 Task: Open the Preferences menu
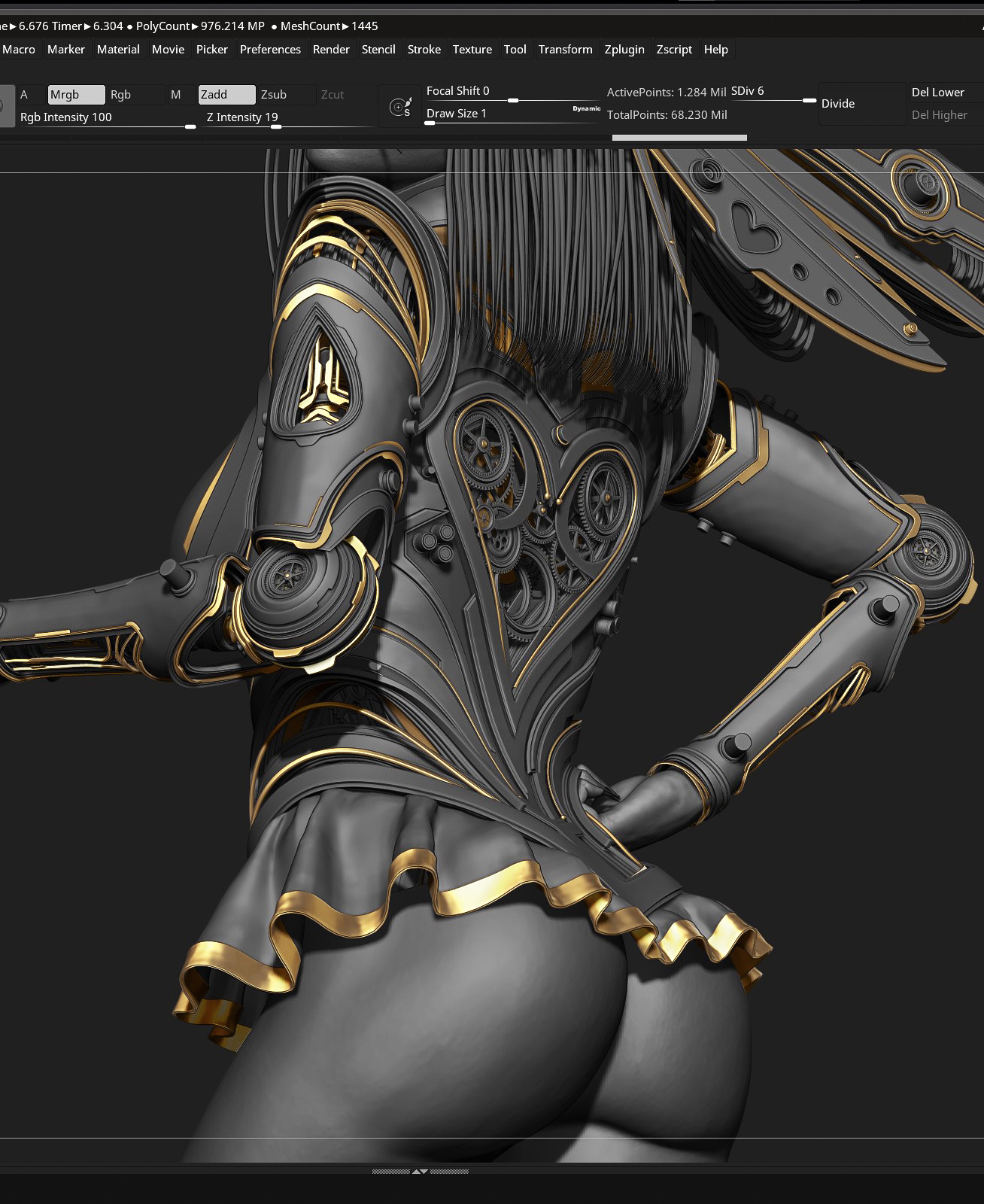[270, 50]
